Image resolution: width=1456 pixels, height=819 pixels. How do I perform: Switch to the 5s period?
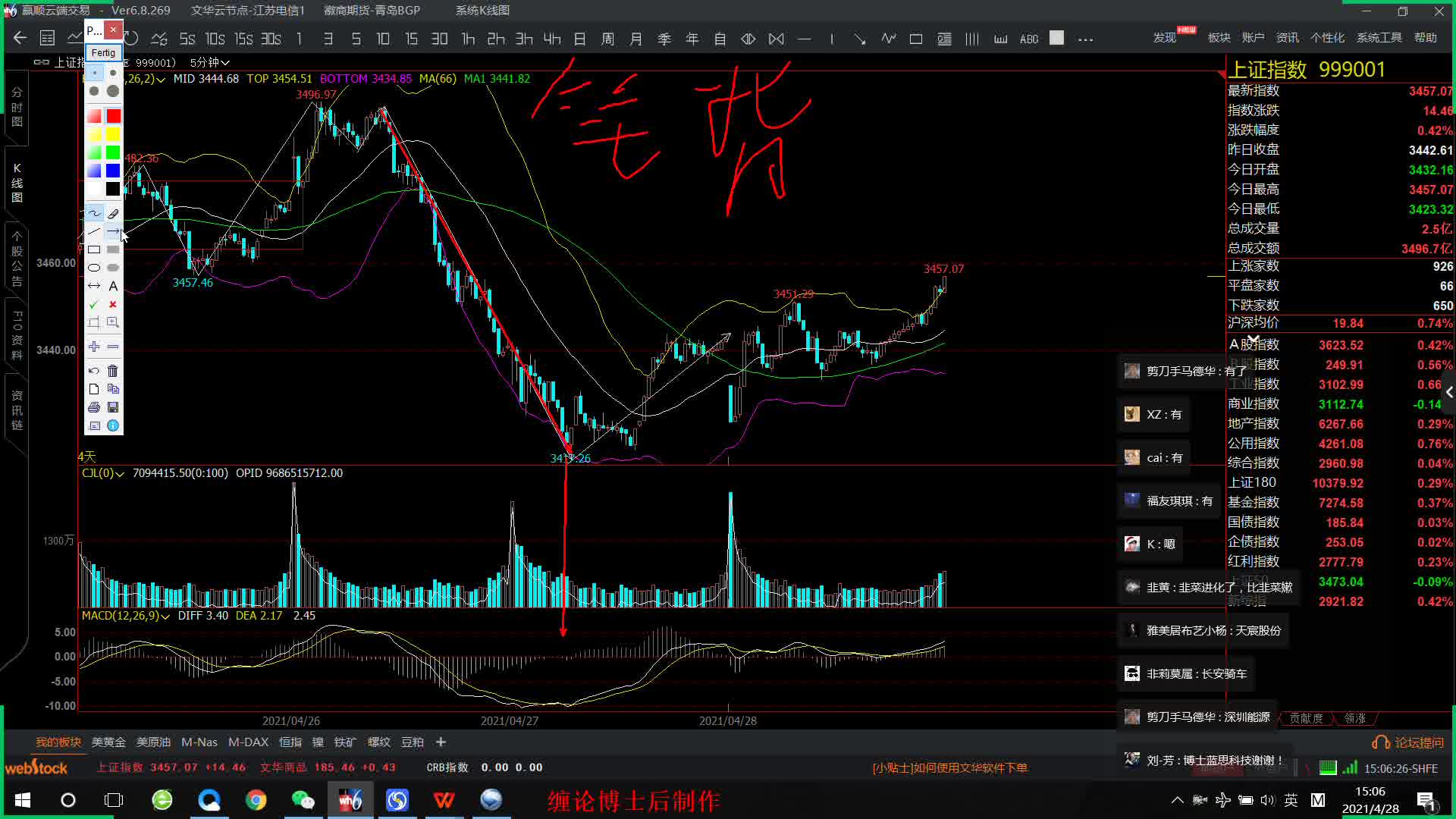point(187,38)
